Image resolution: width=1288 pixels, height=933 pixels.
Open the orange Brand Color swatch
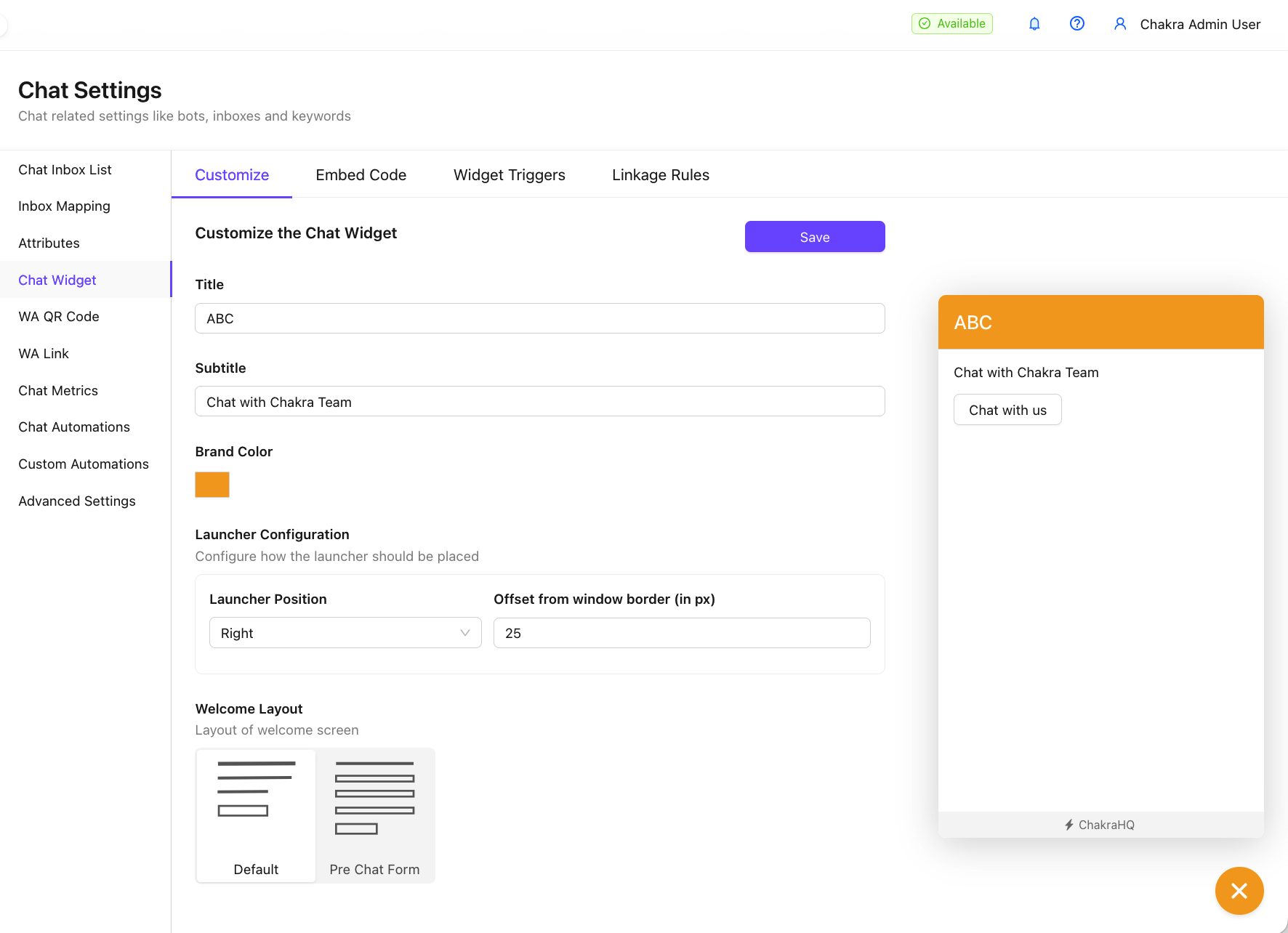point(212,485)
